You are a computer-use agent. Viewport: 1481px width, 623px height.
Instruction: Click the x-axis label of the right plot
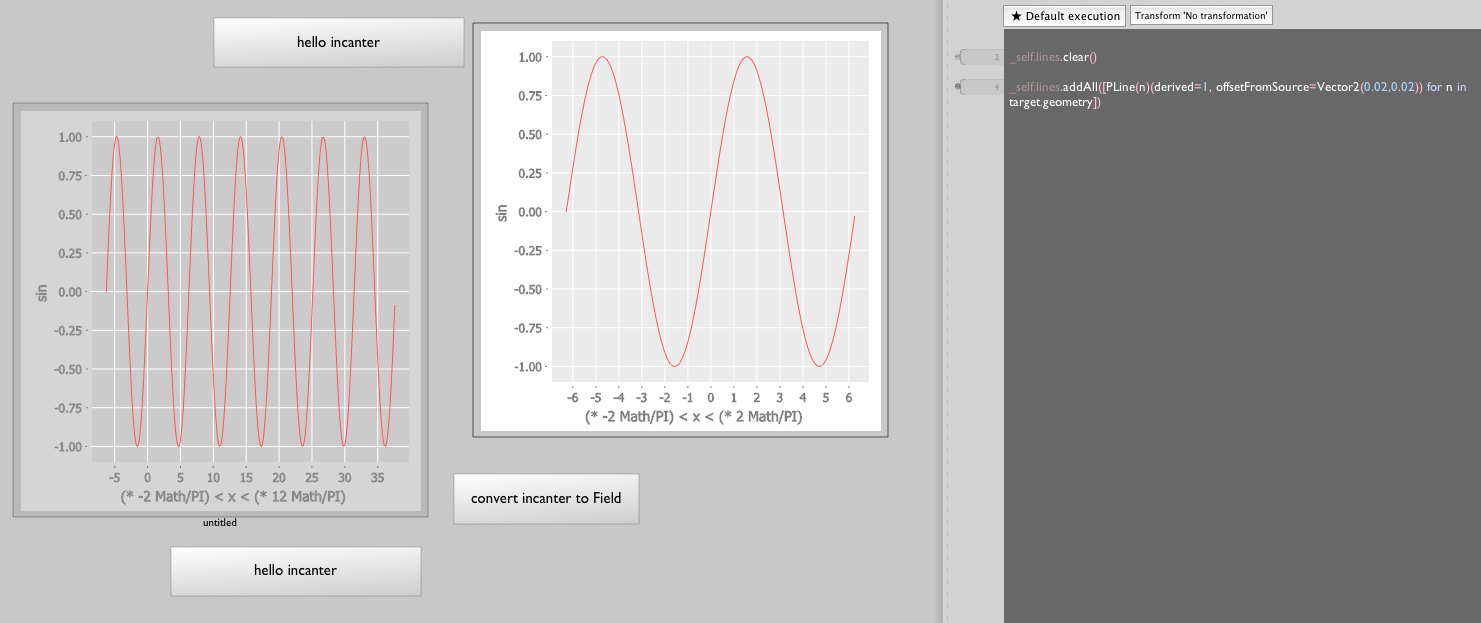pyautogui.click(x=693, y=416)
